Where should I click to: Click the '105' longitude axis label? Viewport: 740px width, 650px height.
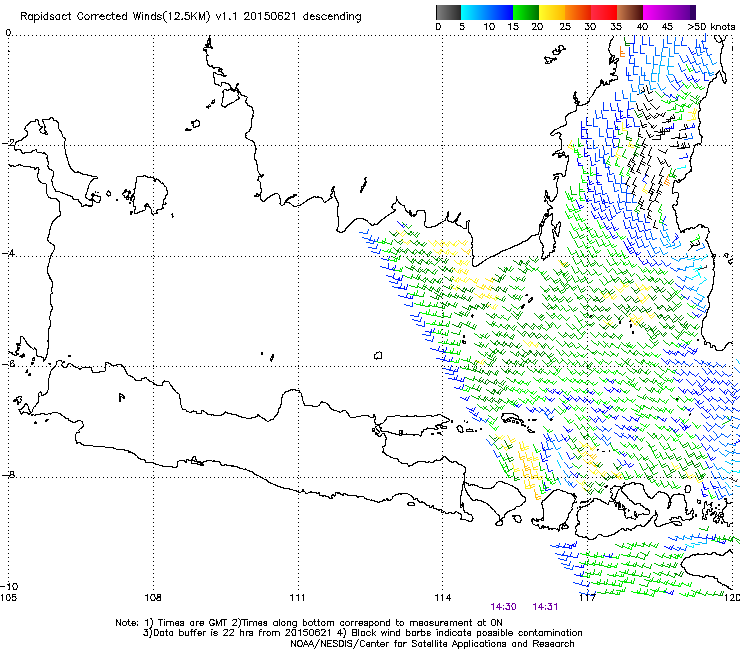[8, 598]
